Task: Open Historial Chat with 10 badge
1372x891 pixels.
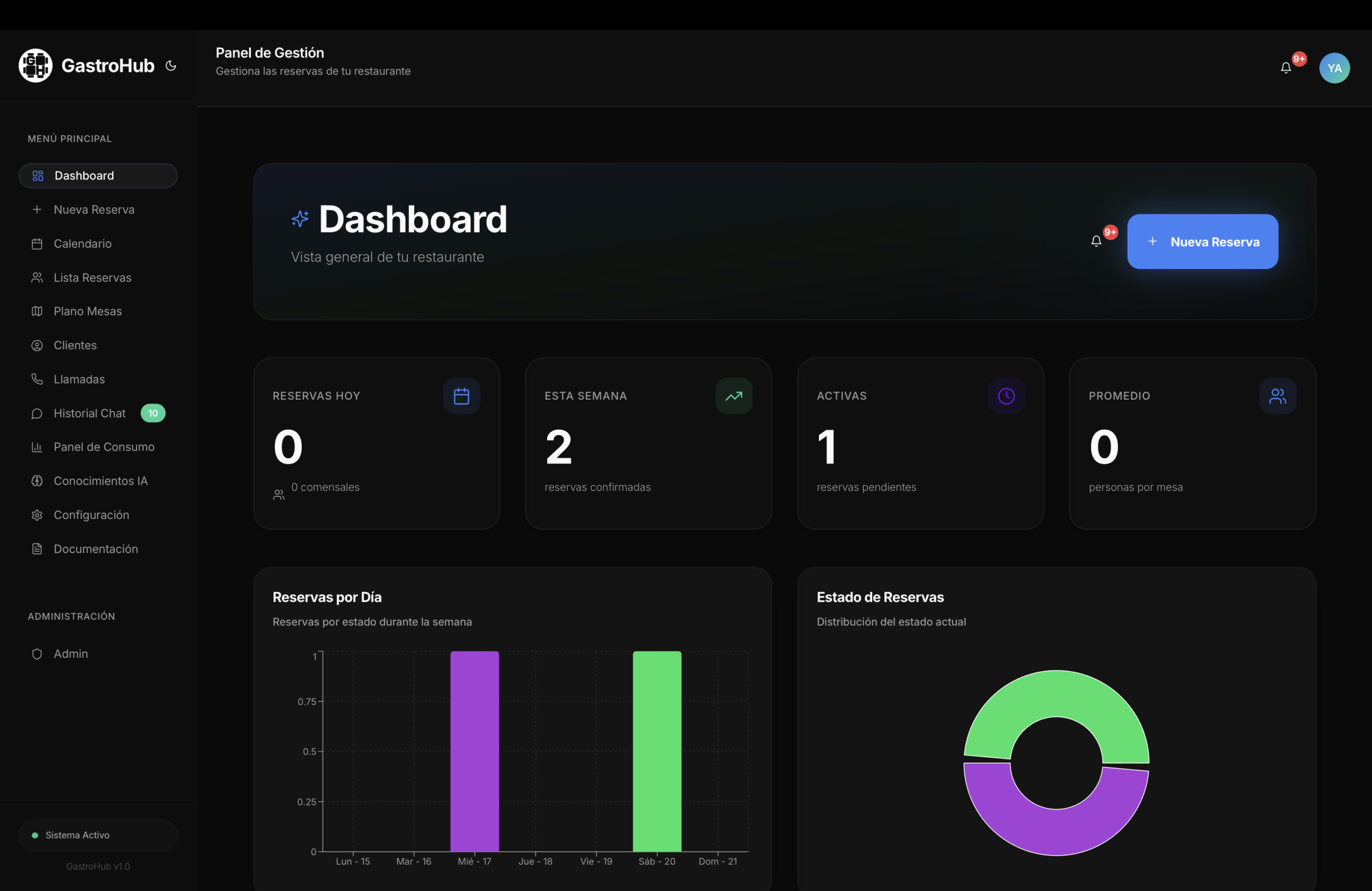Action: 90,413
